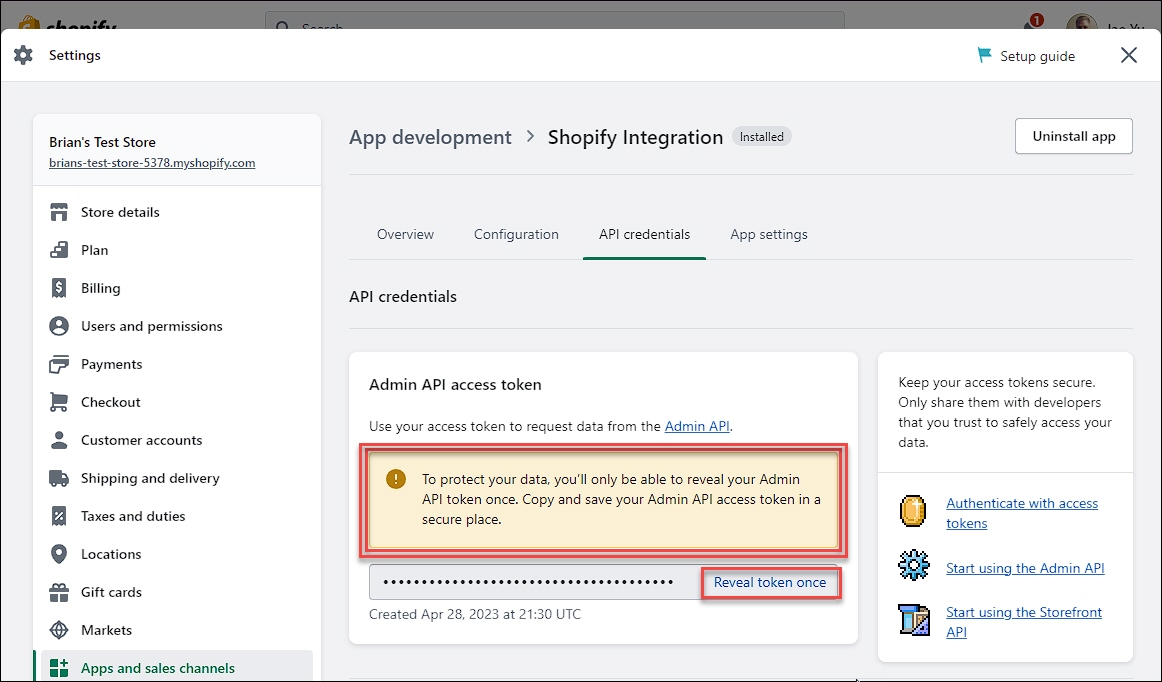Click the 'Shopify Integration' app title

click(x=635, y=137)
